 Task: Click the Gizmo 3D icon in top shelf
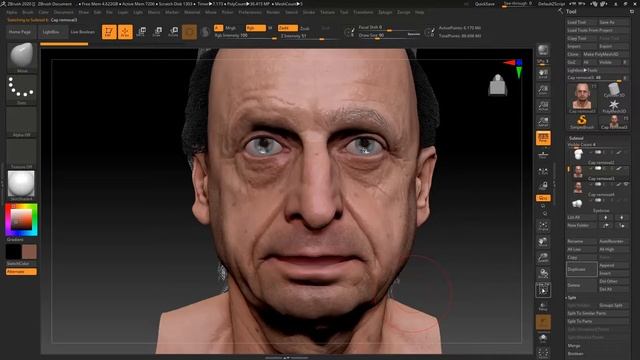point(189,31)
